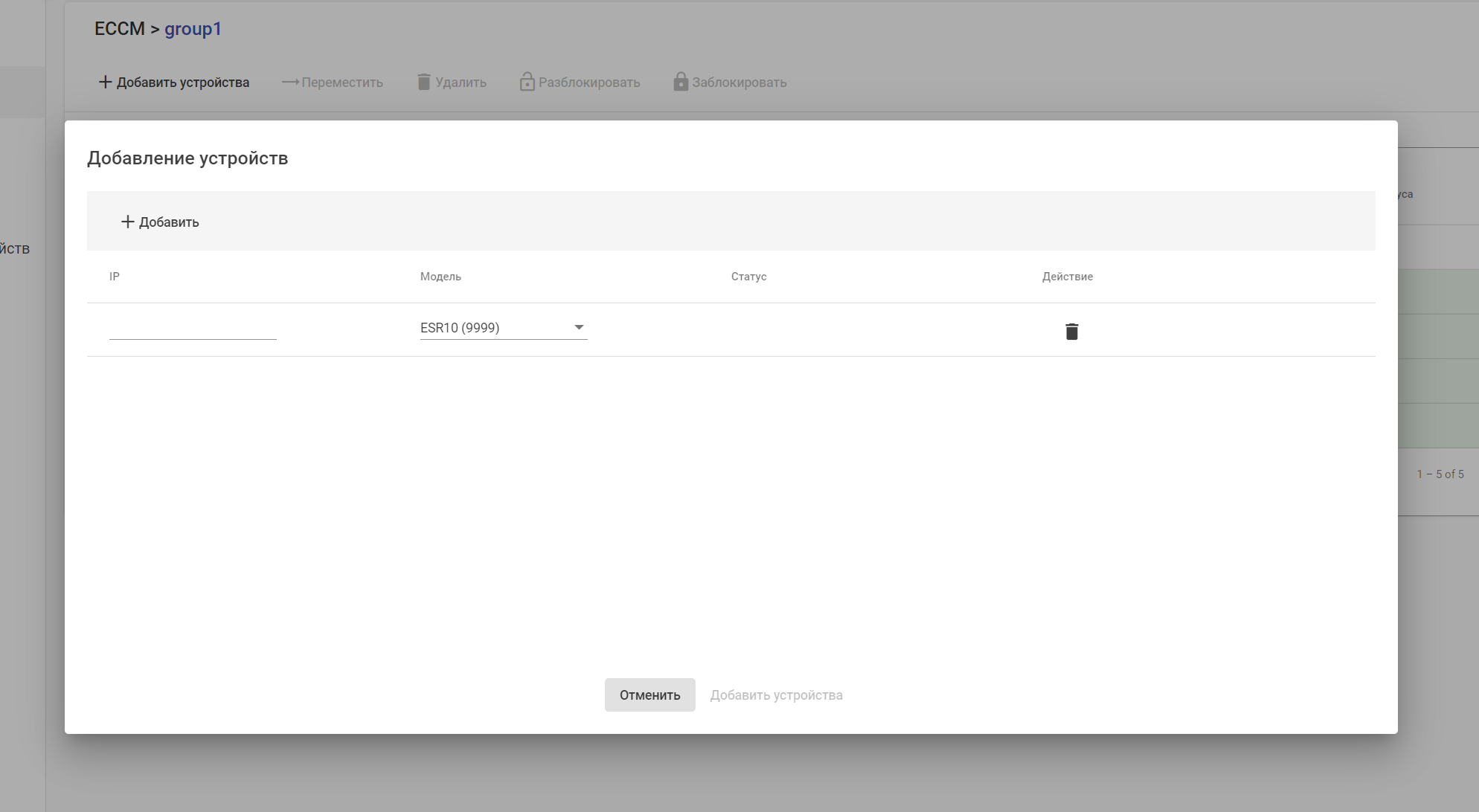
Task: Click the Удалить trash icon in toolbar
Action: point(424,82)
